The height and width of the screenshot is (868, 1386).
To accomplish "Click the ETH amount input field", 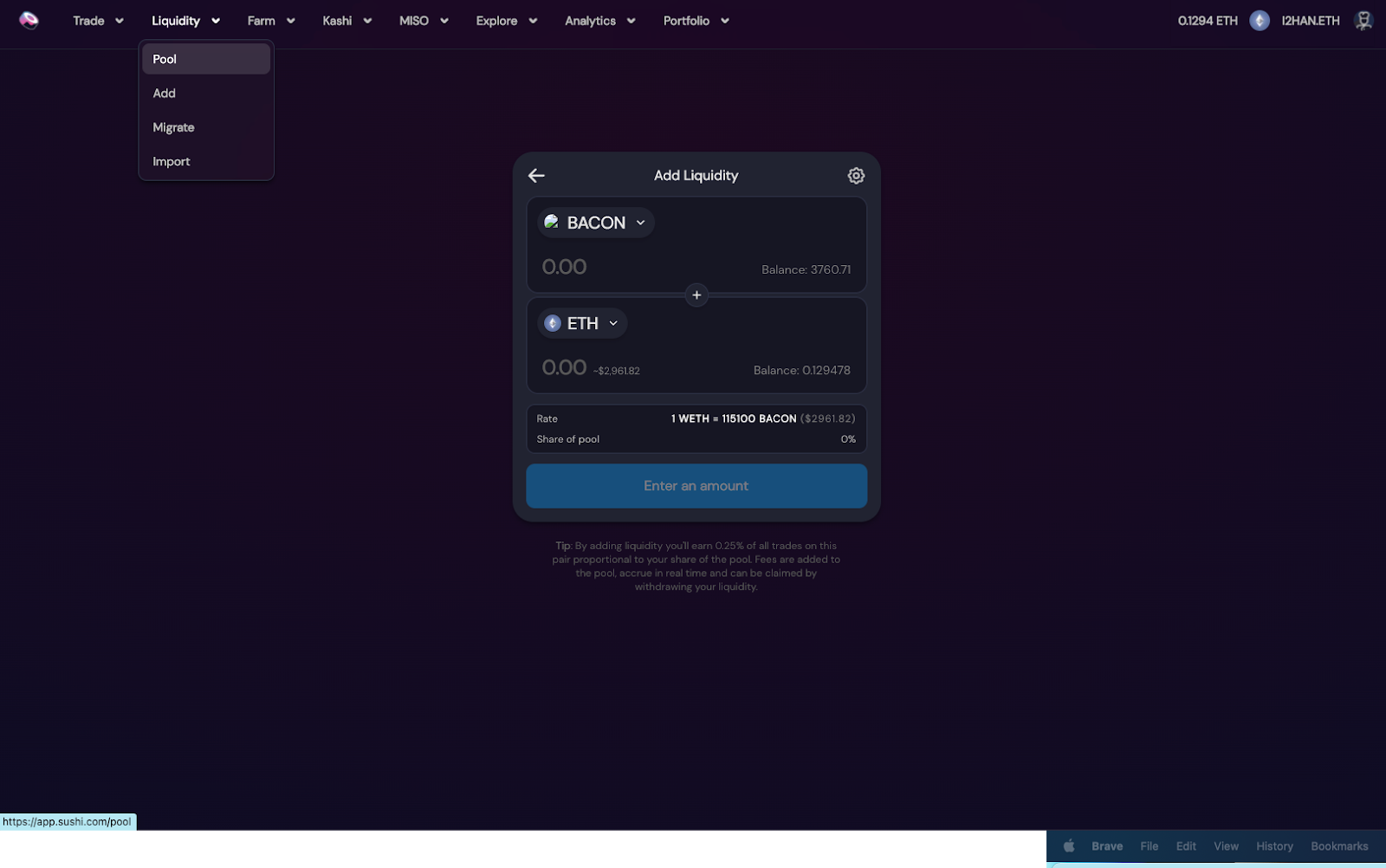I will (565, 367).
